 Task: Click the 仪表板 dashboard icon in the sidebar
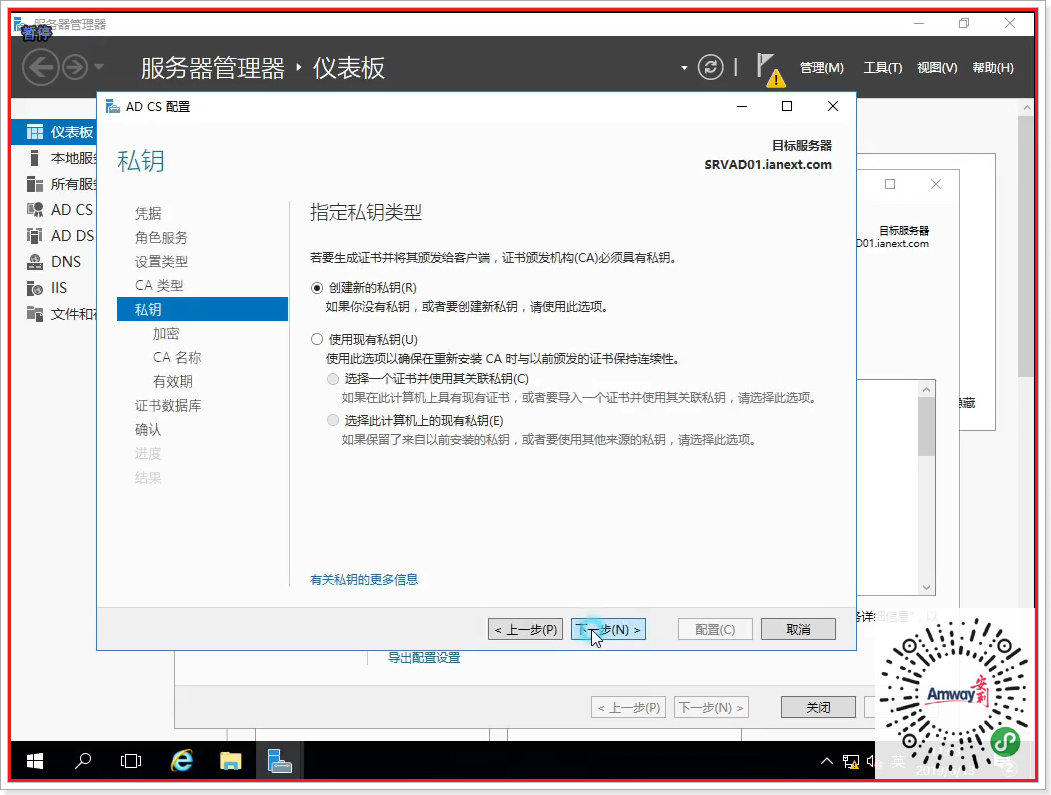point(35,132)
